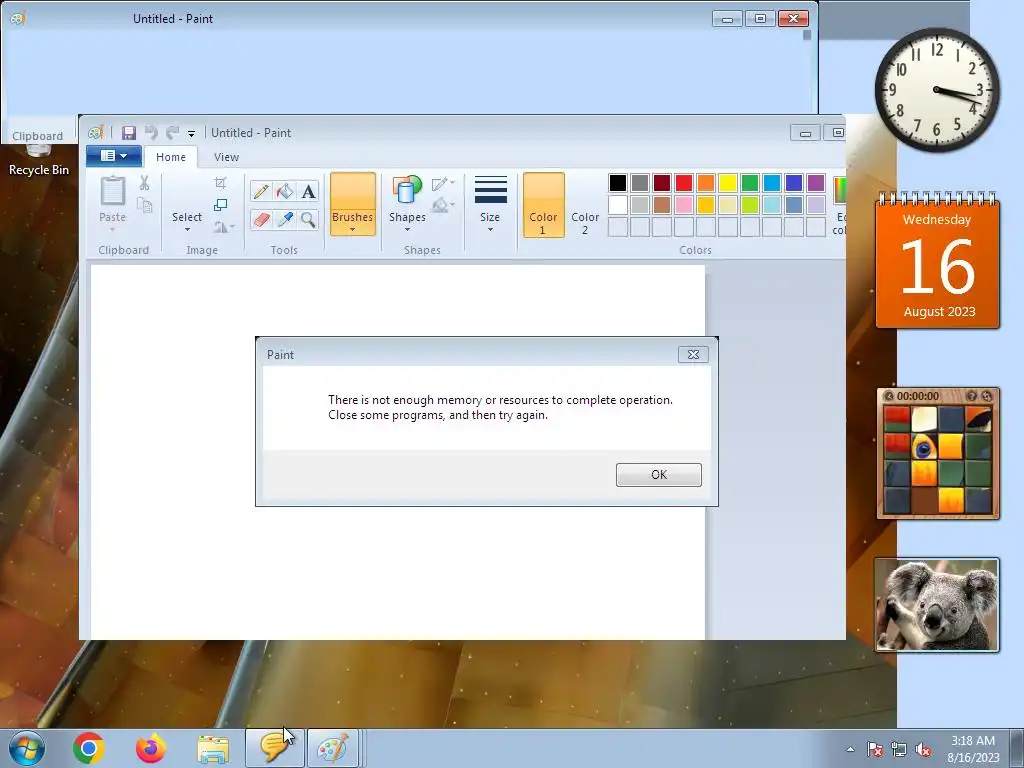Expand the quick access toolbar customize arrow

(x=191, y=134)
